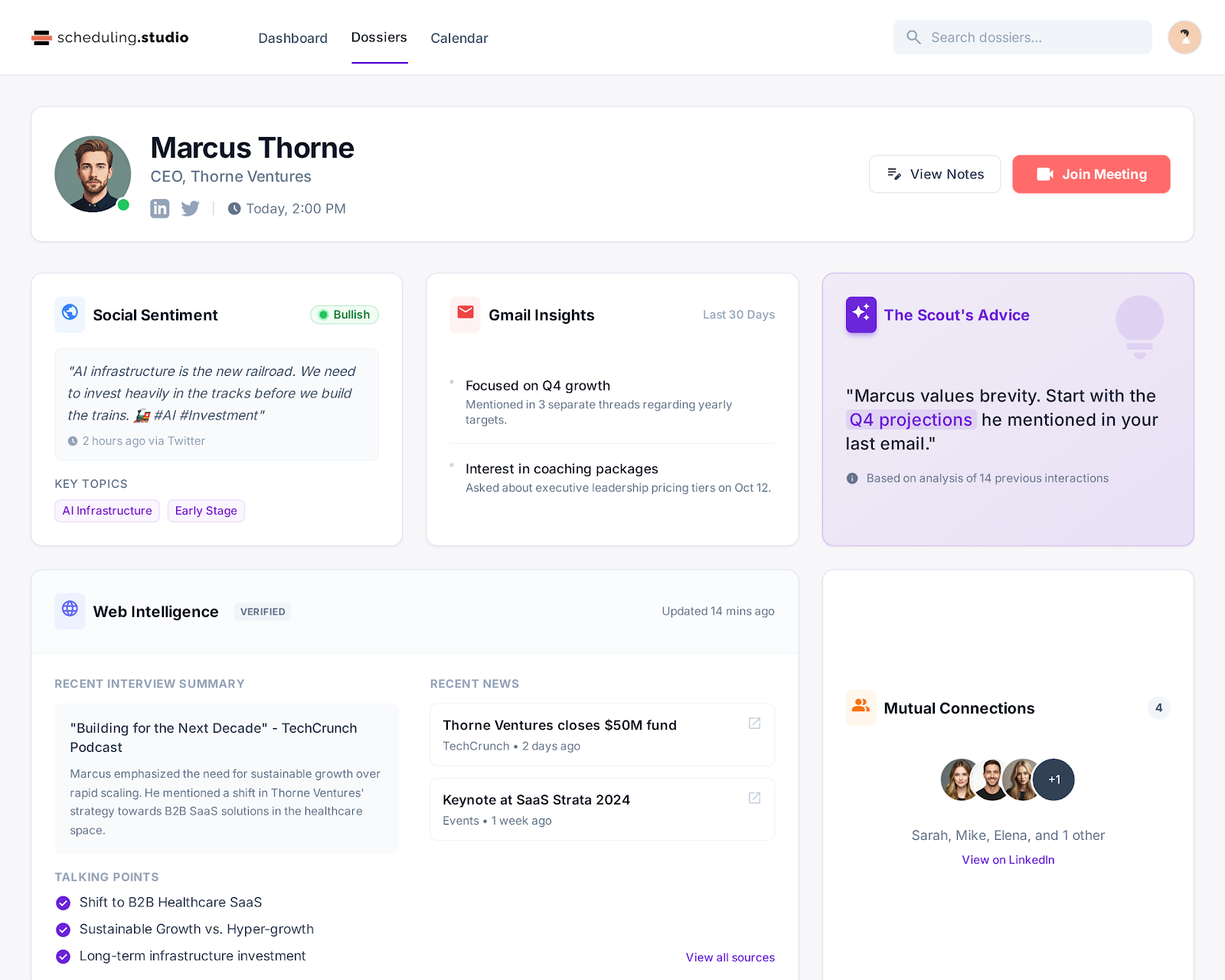Click the Bullish sentiment badge
Viewport: 1225px width, 980px height.
point(345,315)
